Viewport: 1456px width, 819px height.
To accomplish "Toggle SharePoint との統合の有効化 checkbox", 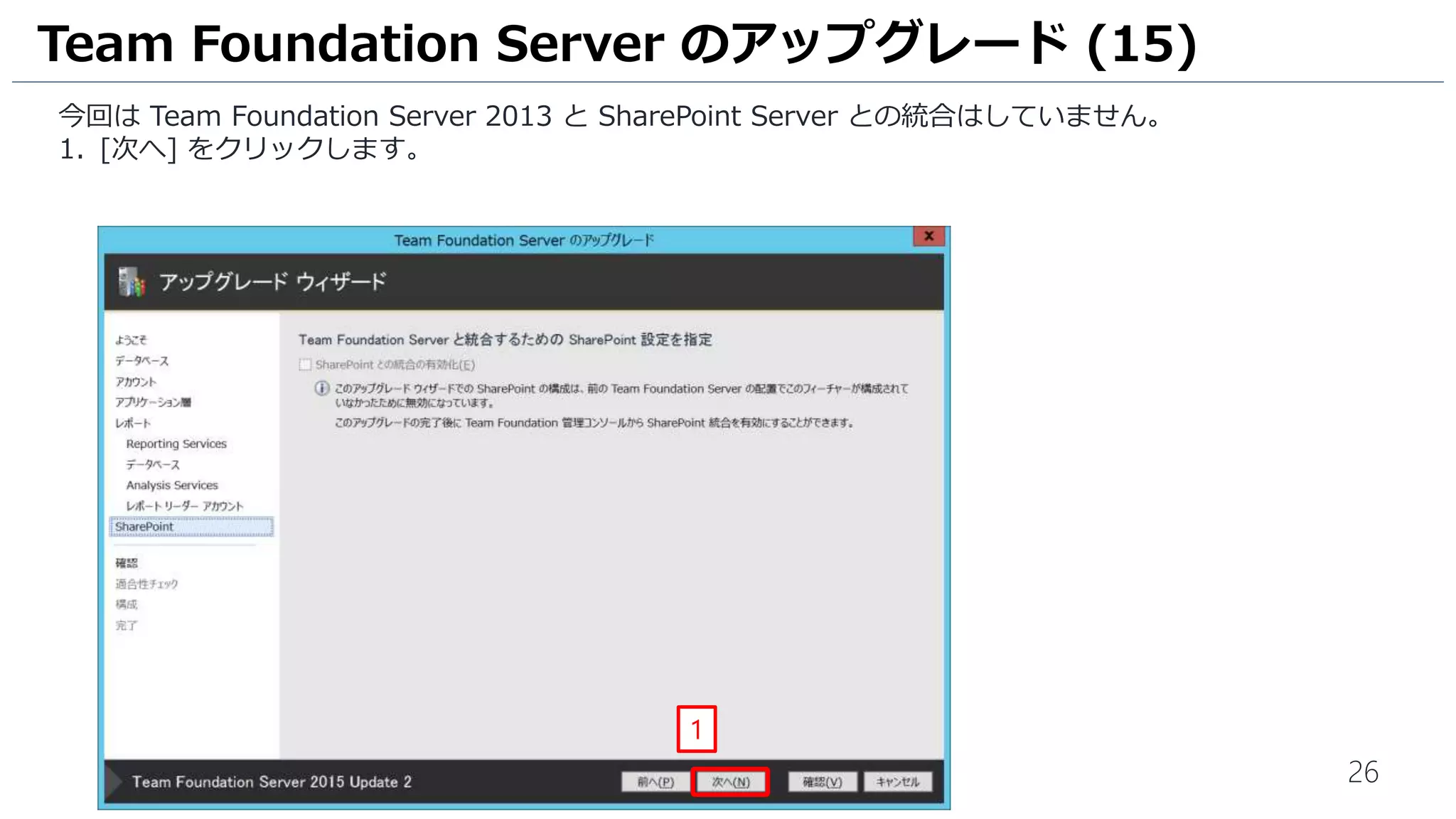I will click(306, 365).
